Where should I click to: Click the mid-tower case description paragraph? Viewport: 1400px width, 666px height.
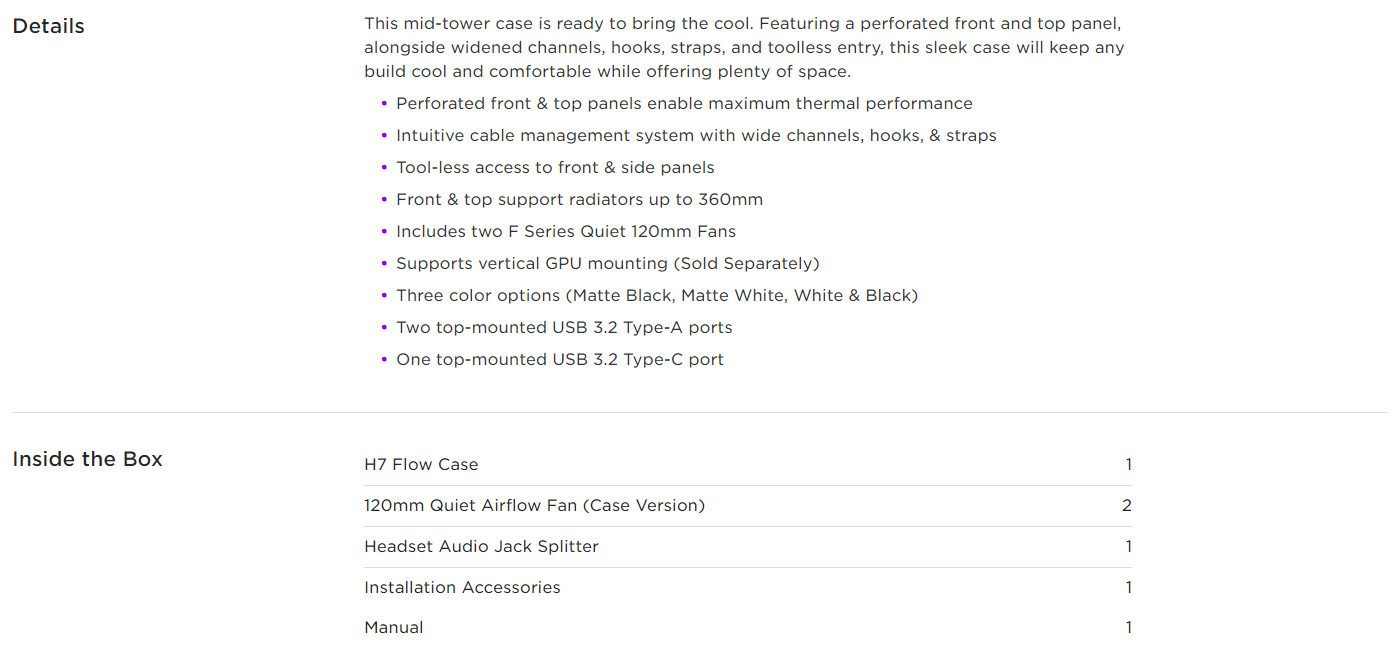(745, 48)
